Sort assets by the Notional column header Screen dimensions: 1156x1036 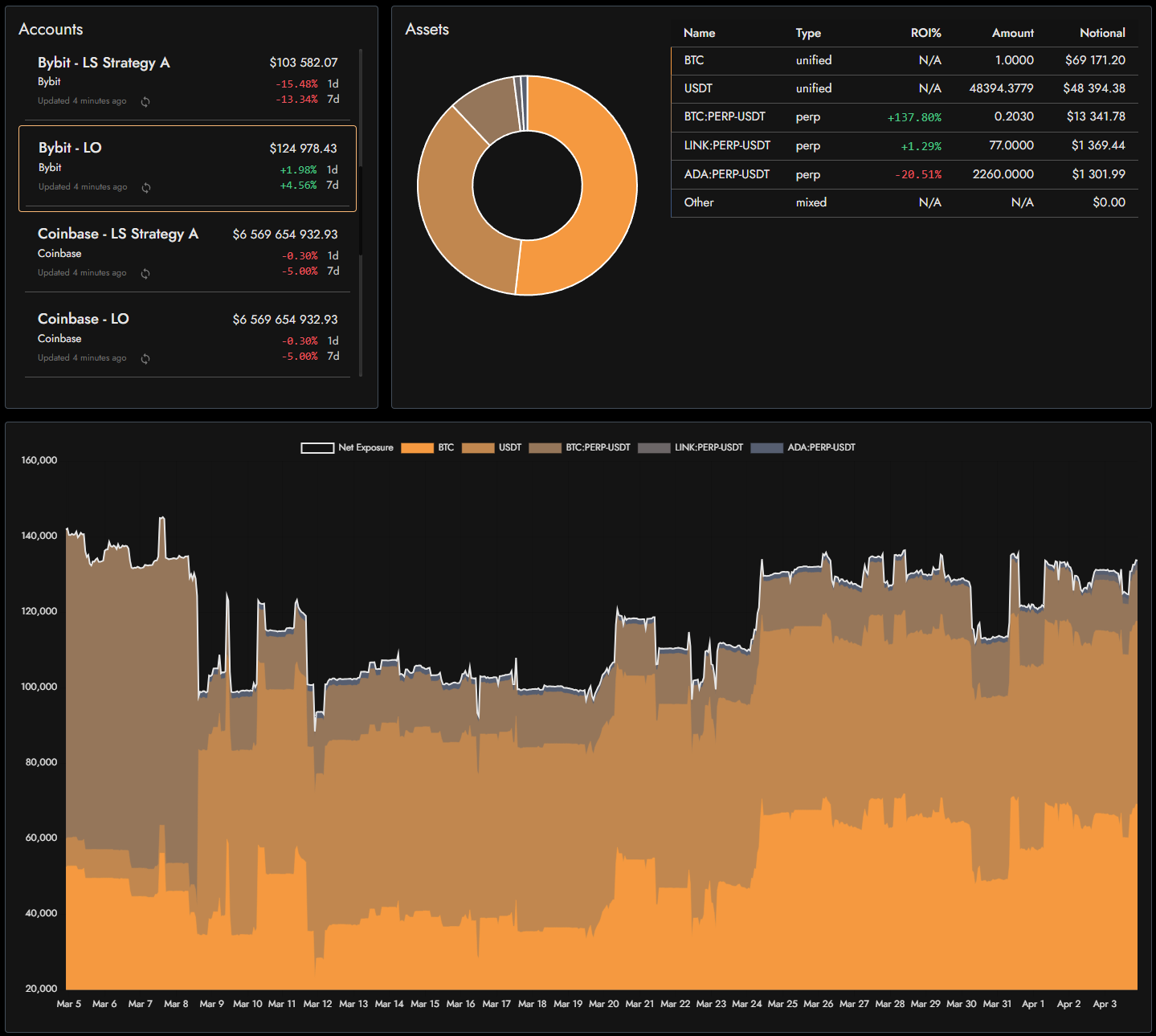pyautogui.click(x=1102, y=33)
